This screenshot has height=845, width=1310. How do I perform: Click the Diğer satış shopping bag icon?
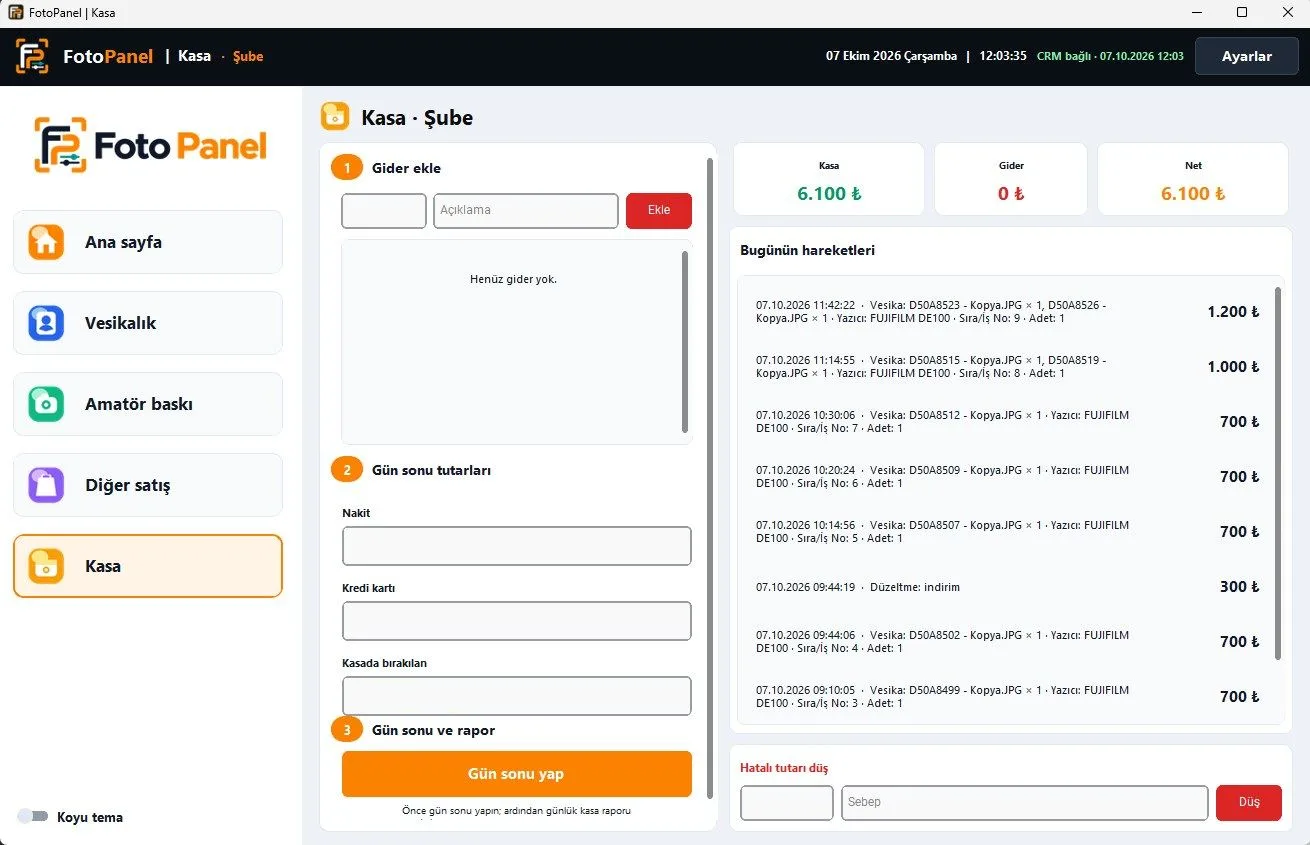[46, 485]
